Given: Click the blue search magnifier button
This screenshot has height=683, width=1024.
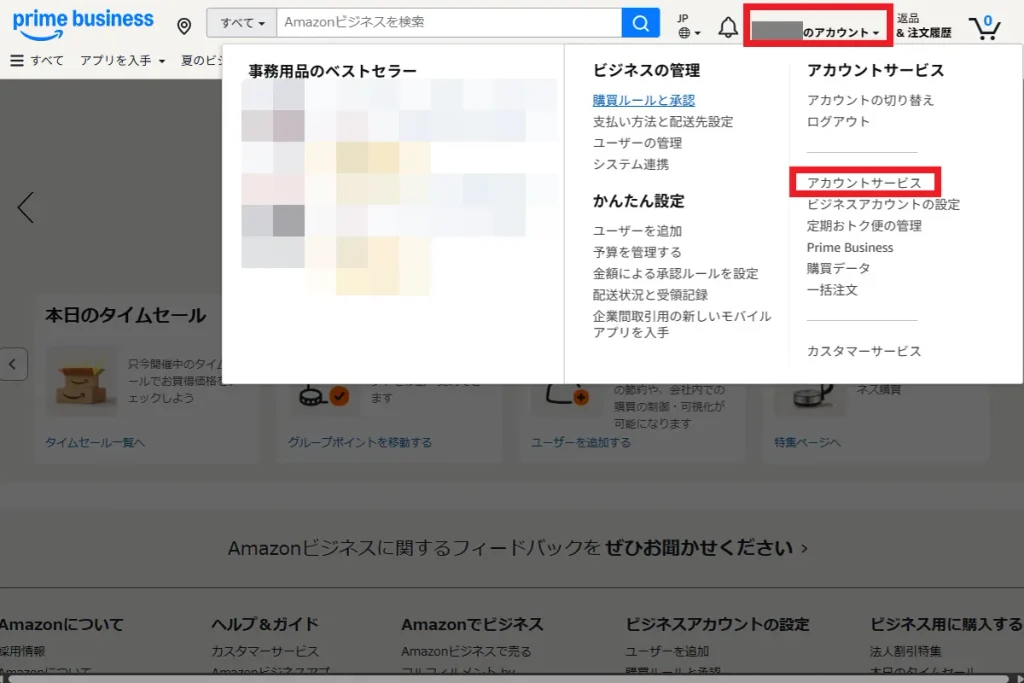Looking at the screenshot, I should [641, 24].
